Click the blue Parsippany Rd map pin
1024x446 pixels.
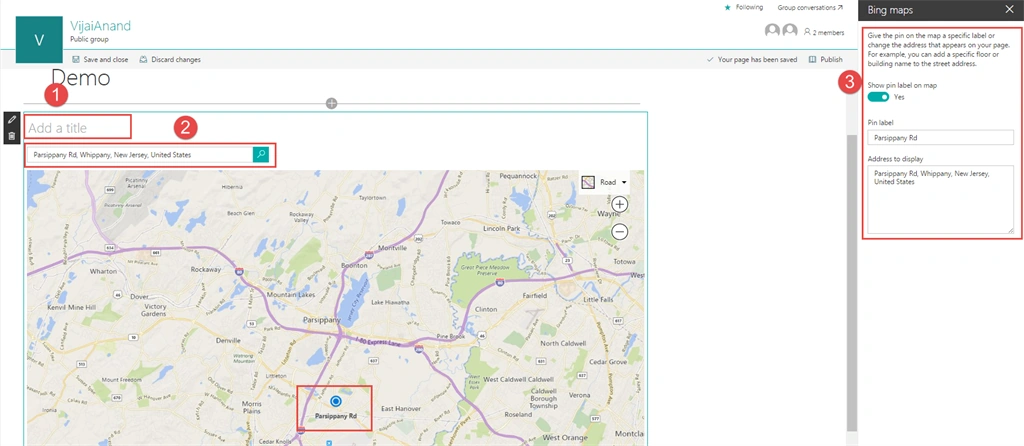pos(336,401)
